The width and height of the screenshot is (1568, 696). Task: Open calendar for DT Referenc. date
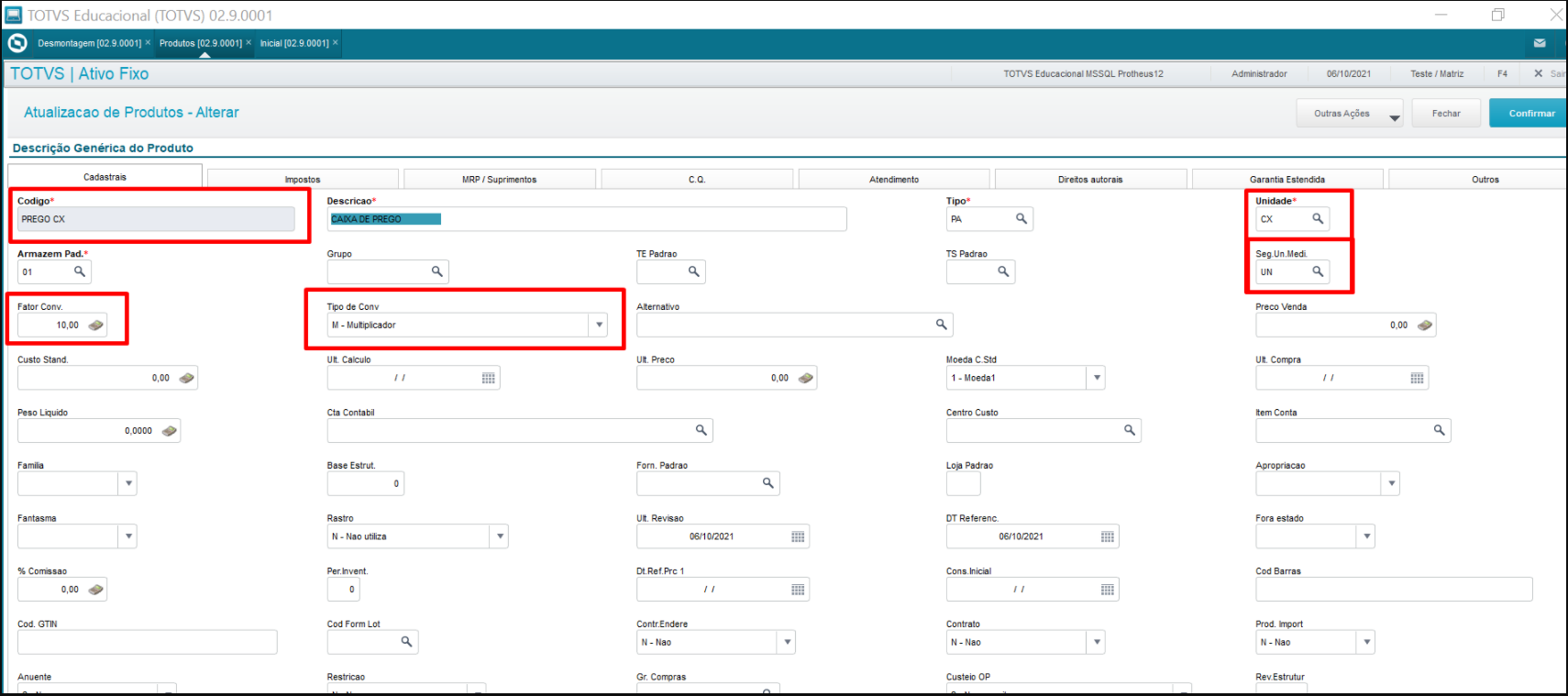(x=1108, y=536)
